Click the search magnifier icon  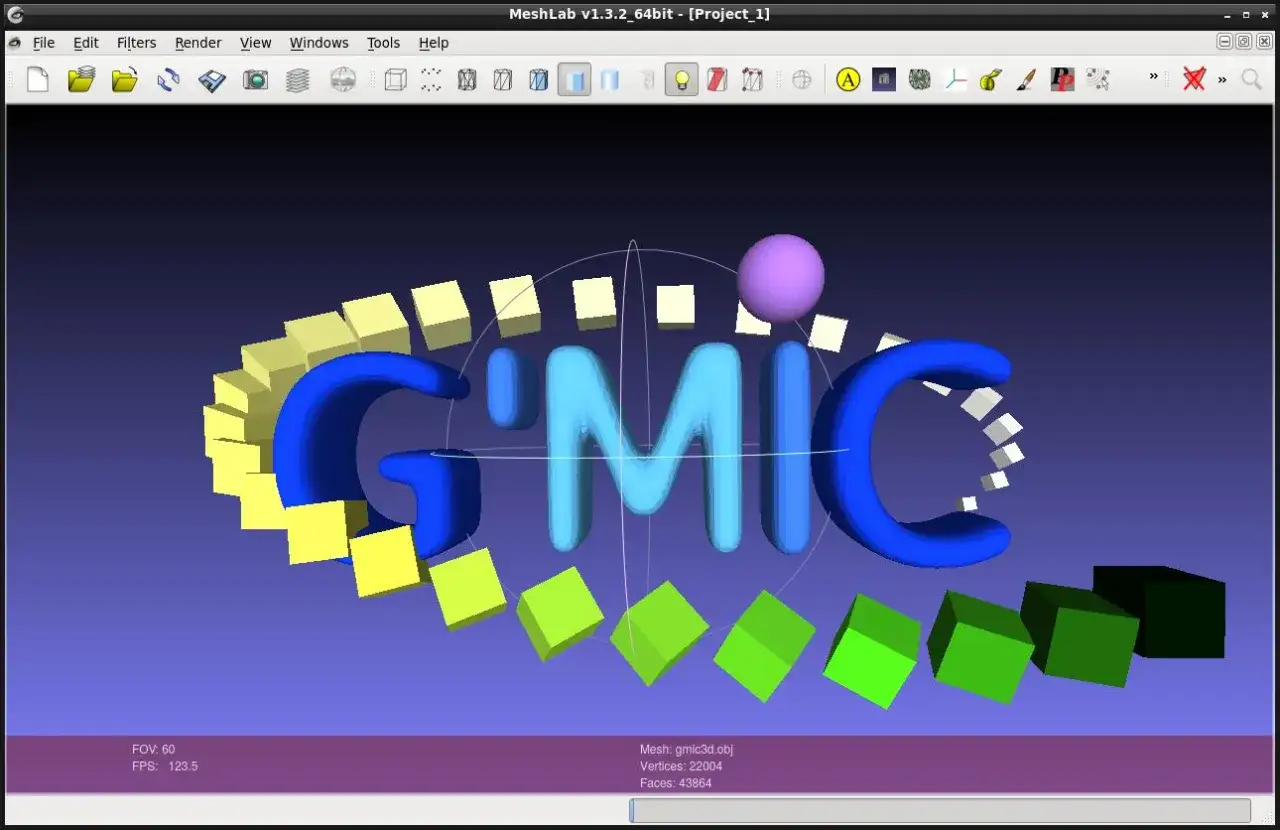(1251, 79)
